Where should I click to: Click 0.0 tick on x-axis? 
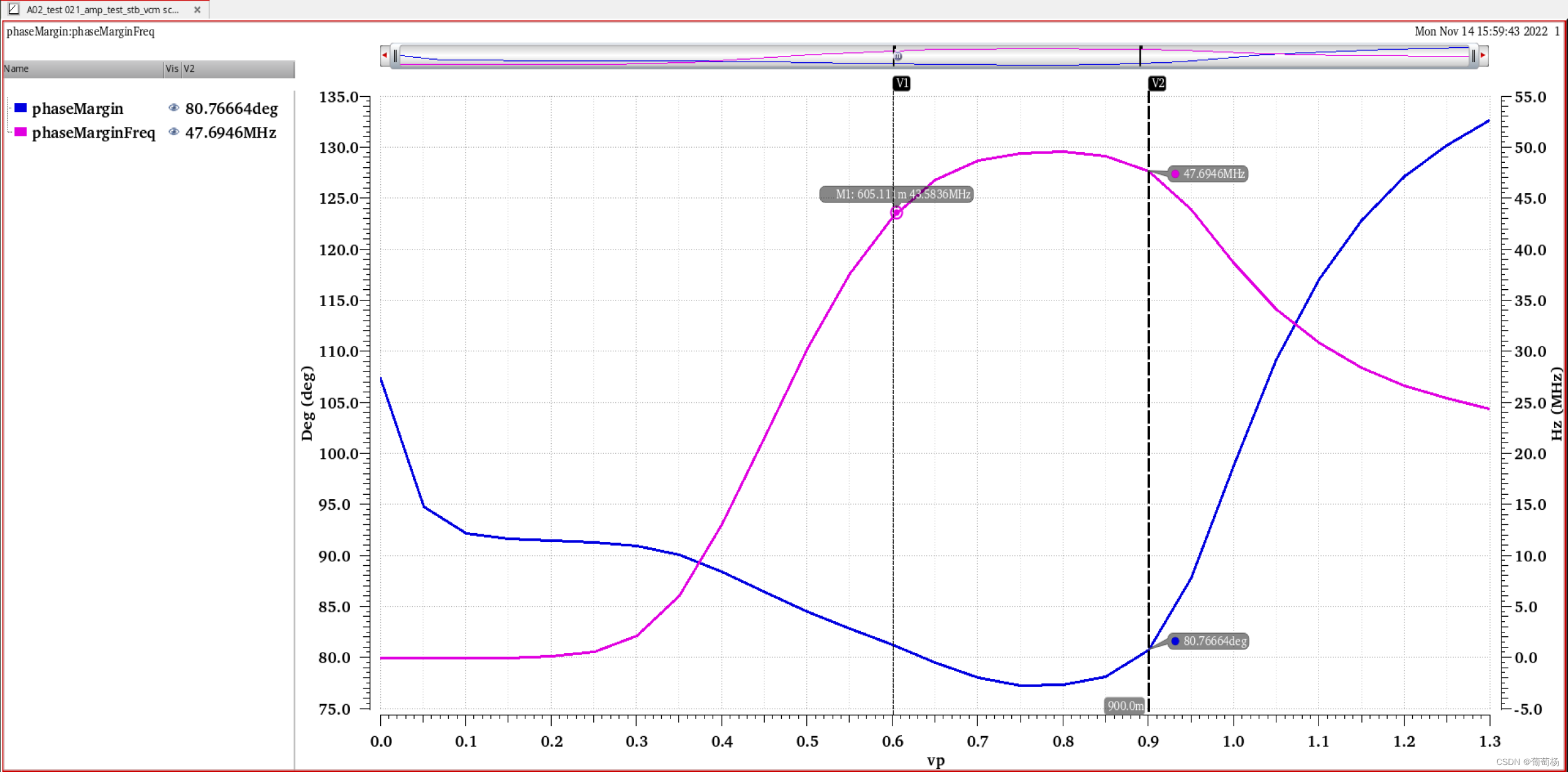pyautogui.click(x=381, y=741)
